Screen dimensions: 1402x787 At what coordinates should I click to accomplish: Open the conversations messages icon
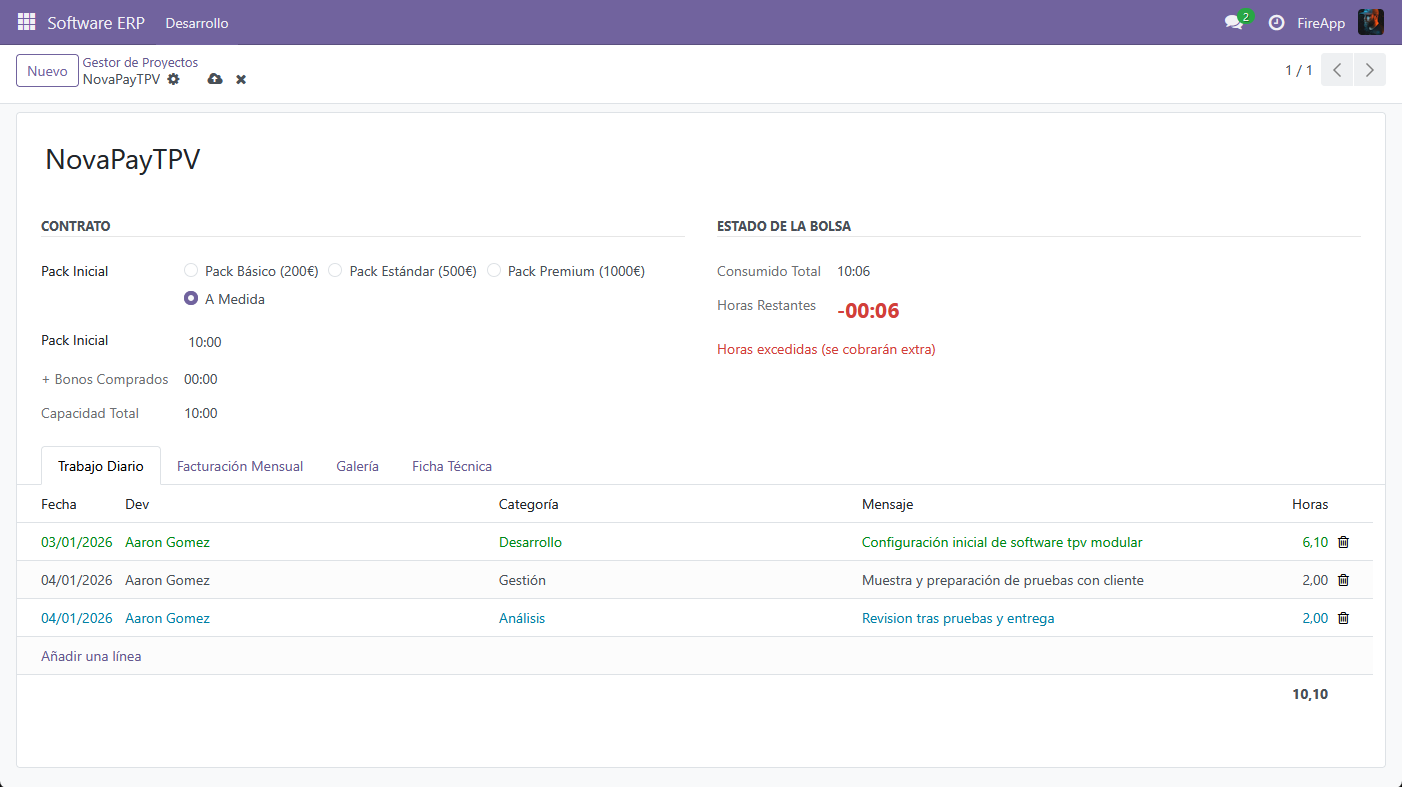[1234, 22]
